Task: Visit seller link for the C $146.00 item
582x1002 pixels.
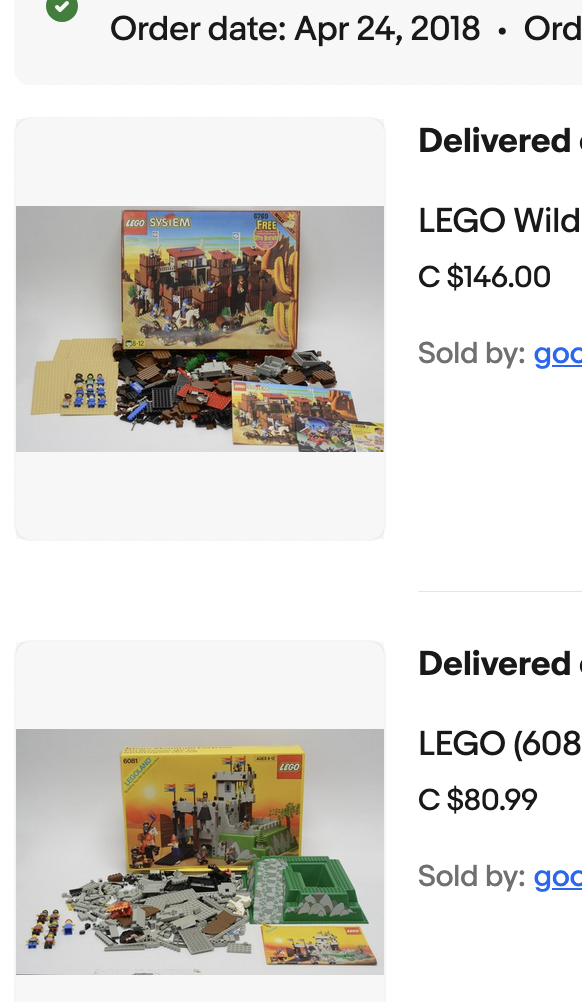Action: point(558,353)
